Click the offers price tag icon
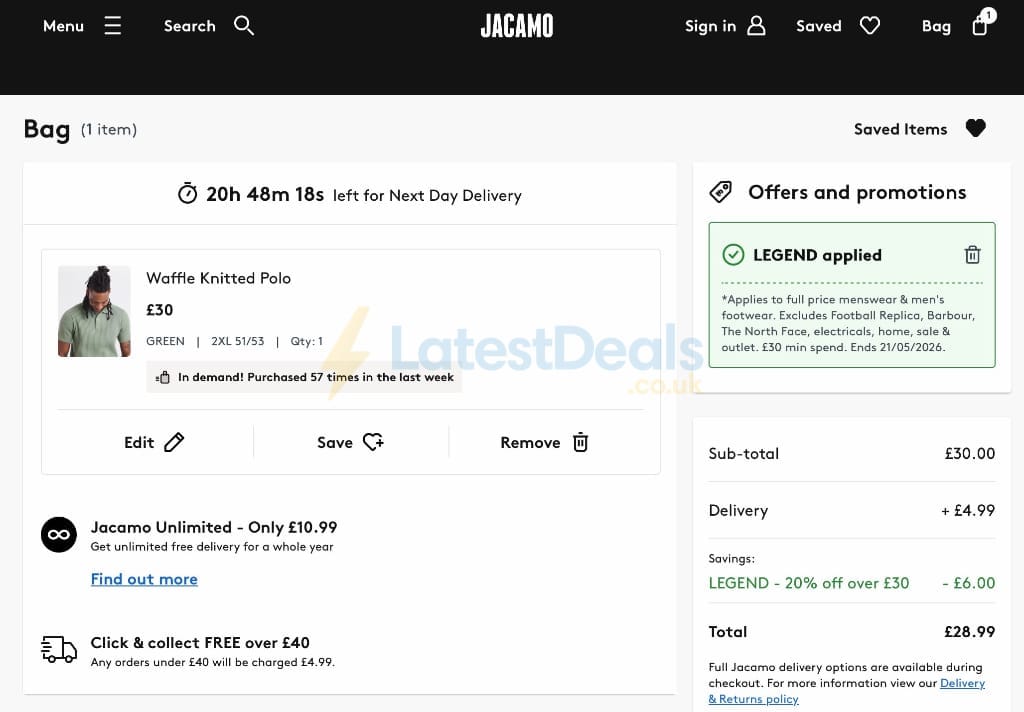1024x712 pixels. click(721, 192)
